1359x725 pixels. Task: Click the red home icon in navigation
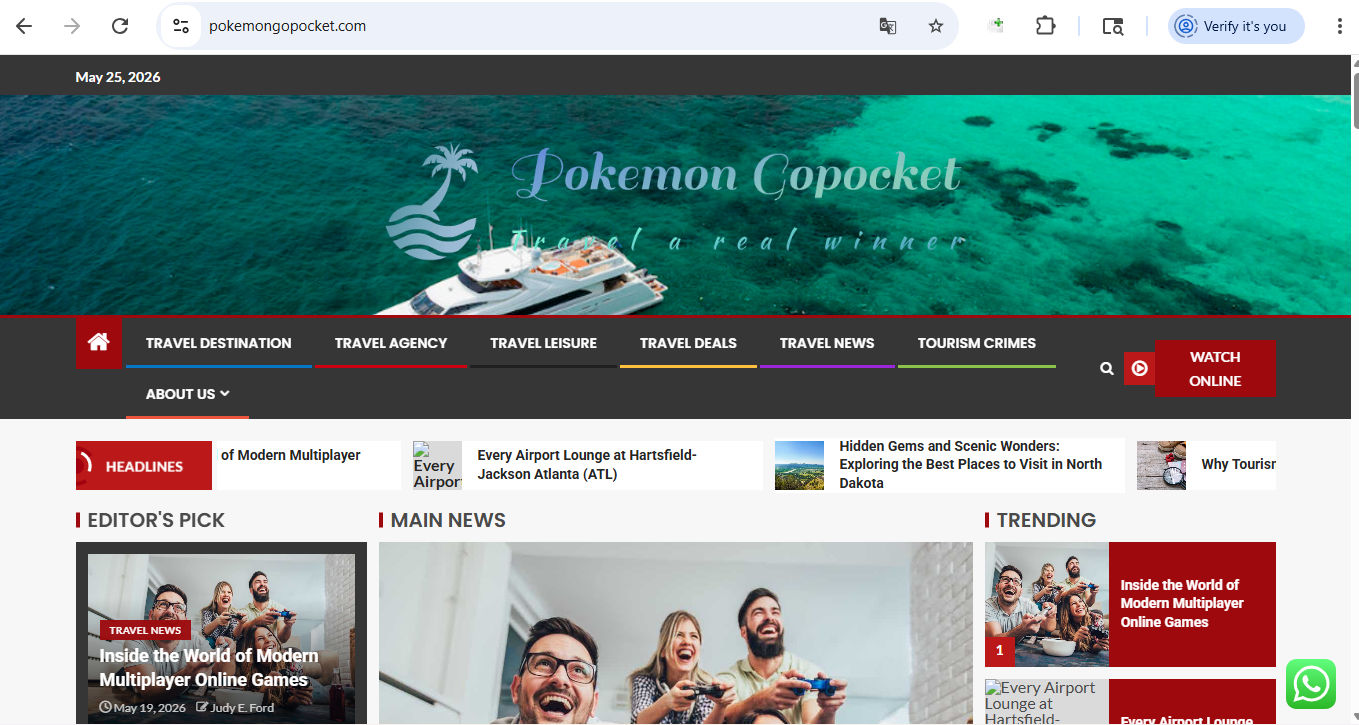coord(98,343)
